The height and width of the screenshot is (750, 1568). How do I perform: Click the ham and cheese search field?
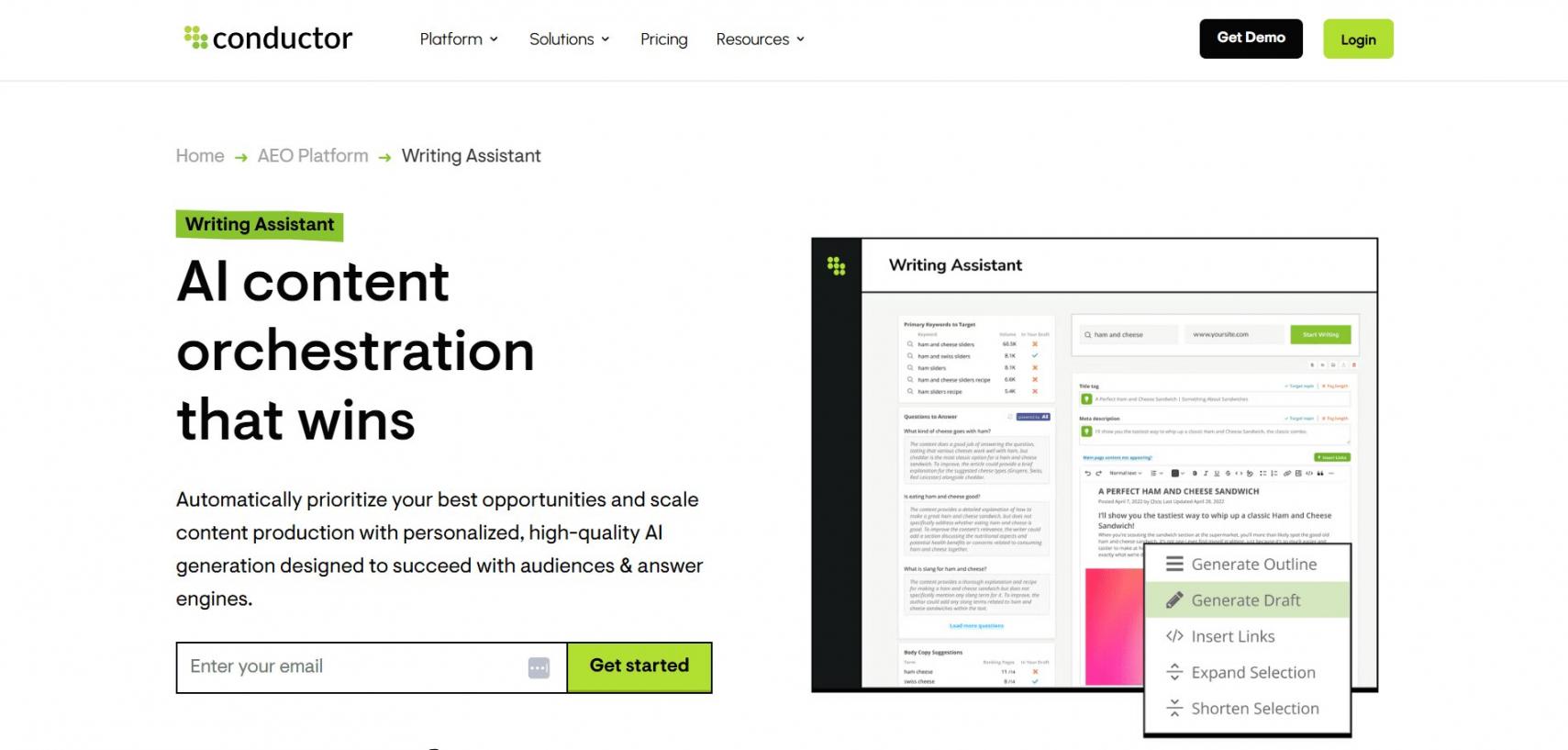pyautogui.click(x=1129, y=335)
